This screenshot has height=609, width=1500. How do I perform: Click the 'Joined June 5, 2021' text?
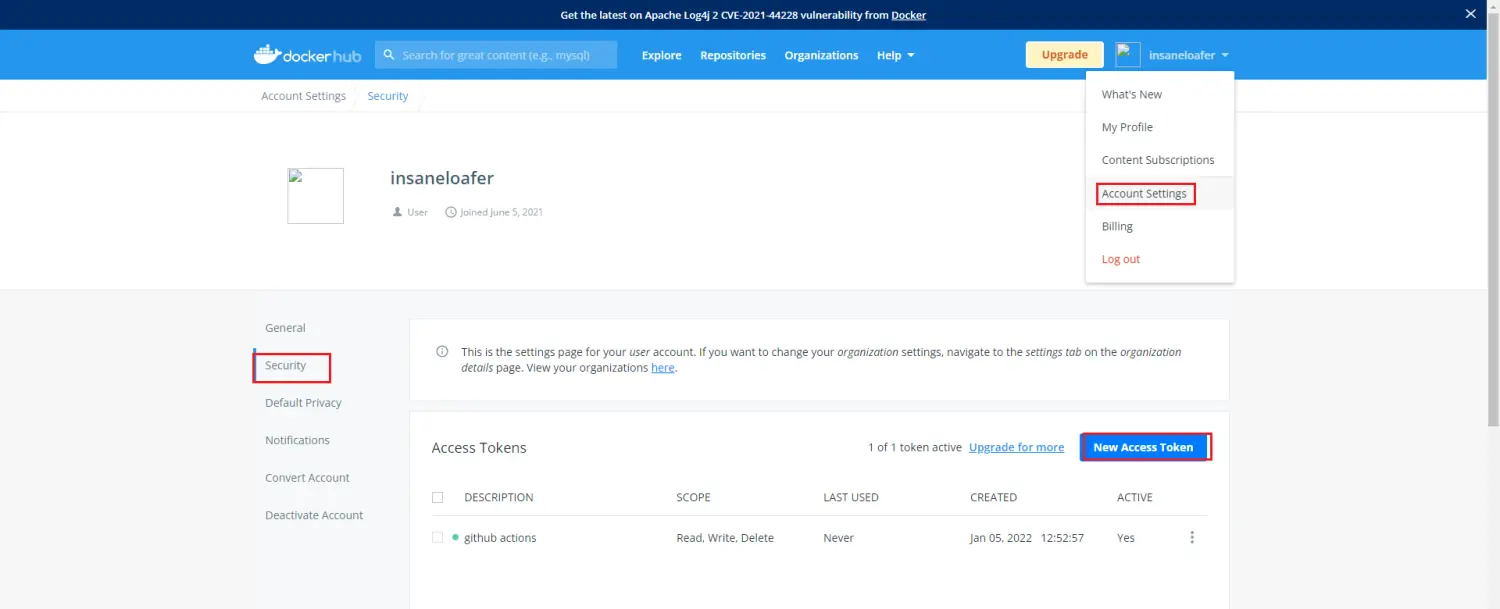501,212
